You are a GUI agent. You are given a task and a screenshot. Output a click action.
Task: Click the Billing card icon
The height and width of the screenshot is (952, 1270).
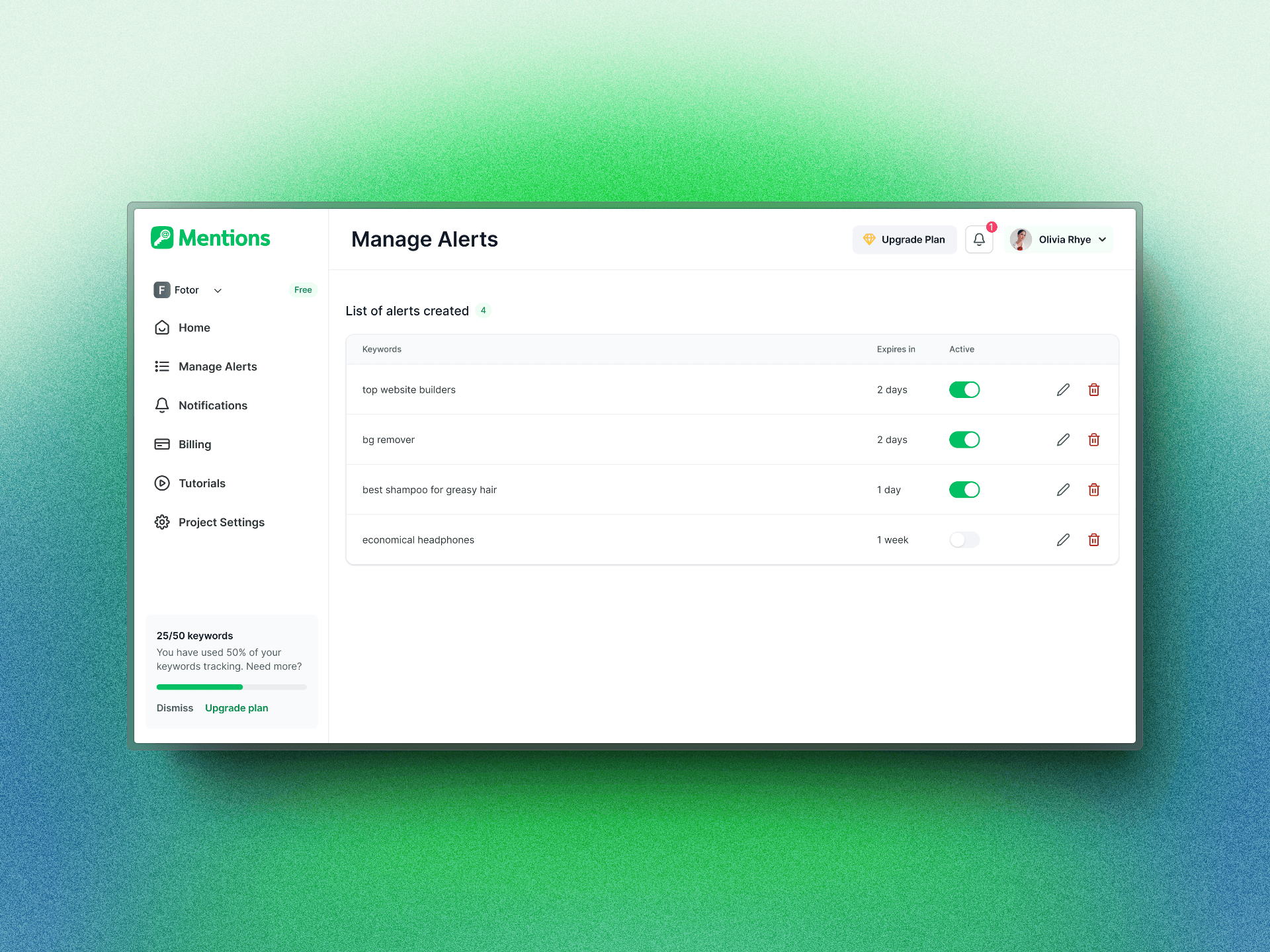162,444
